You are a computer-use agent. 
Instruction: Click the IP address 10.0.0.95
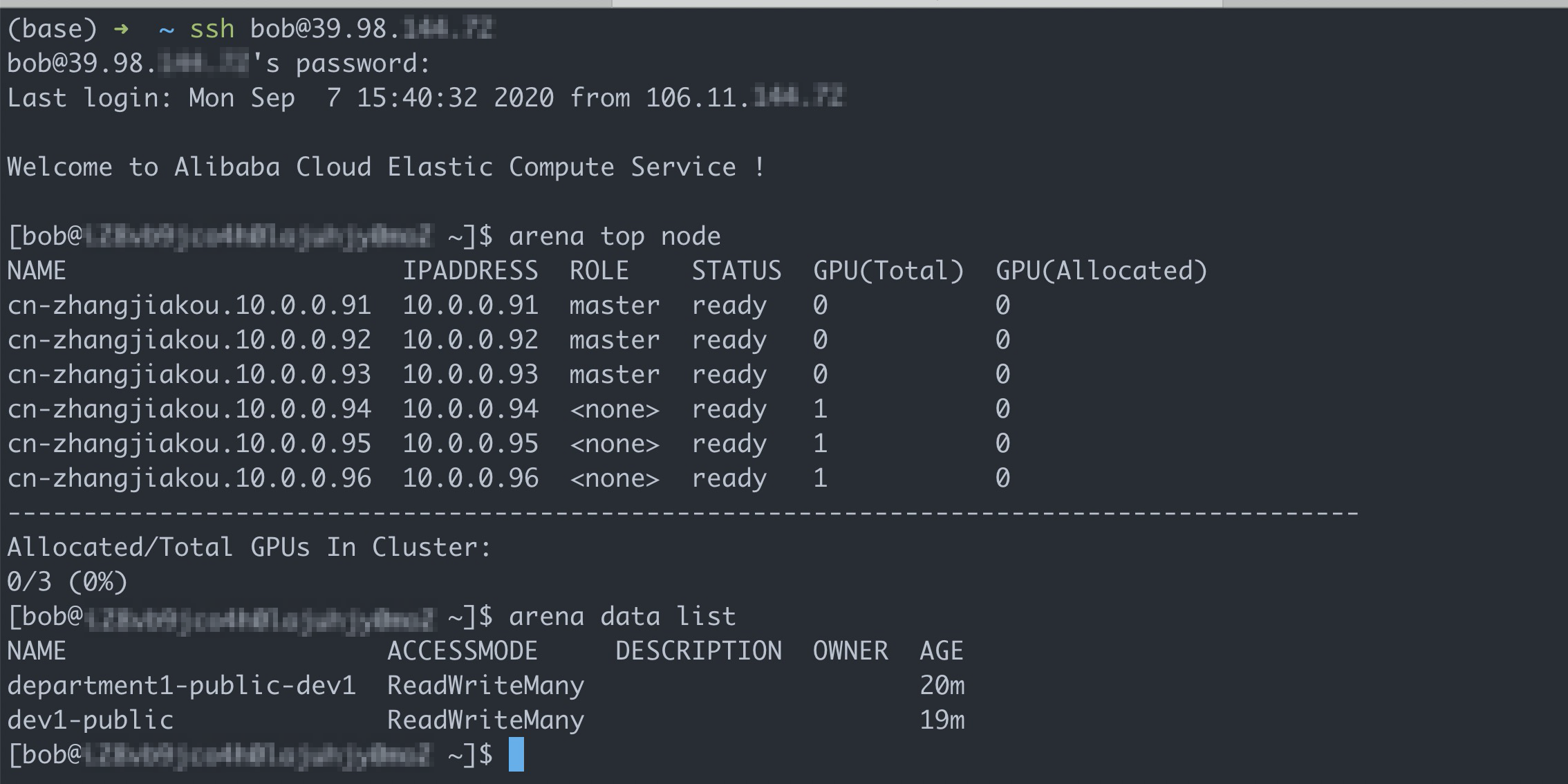pos(470,444)
